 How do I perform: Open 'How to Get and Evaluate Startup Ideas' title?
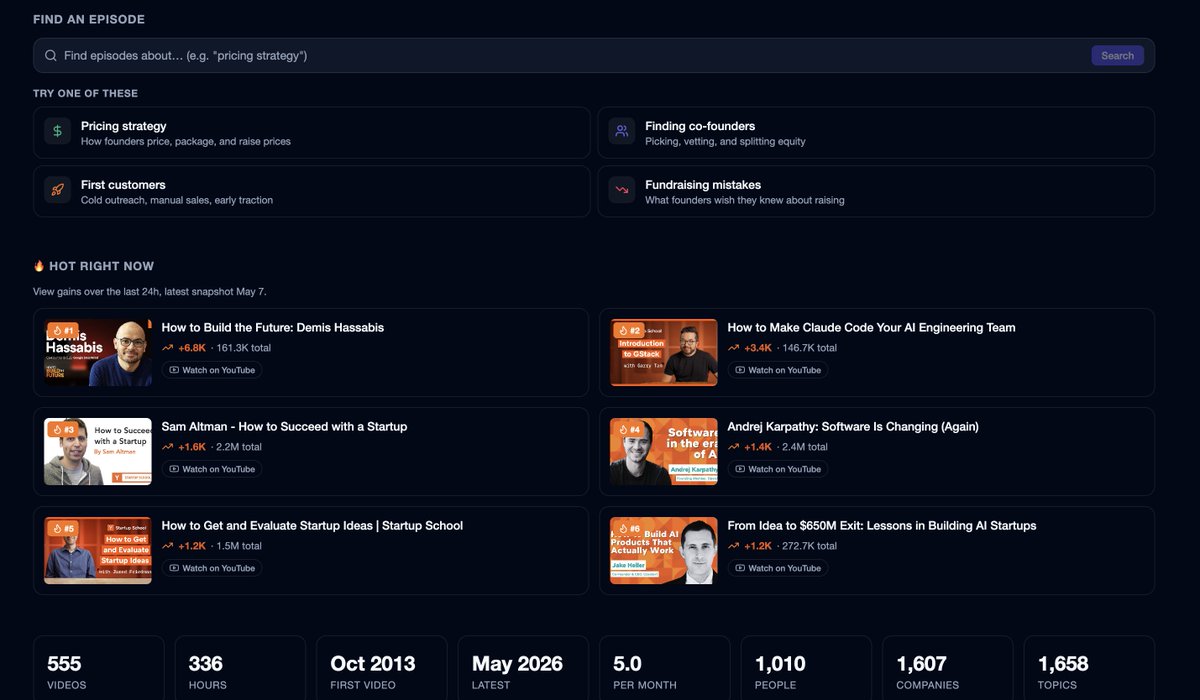coord(312,525)
